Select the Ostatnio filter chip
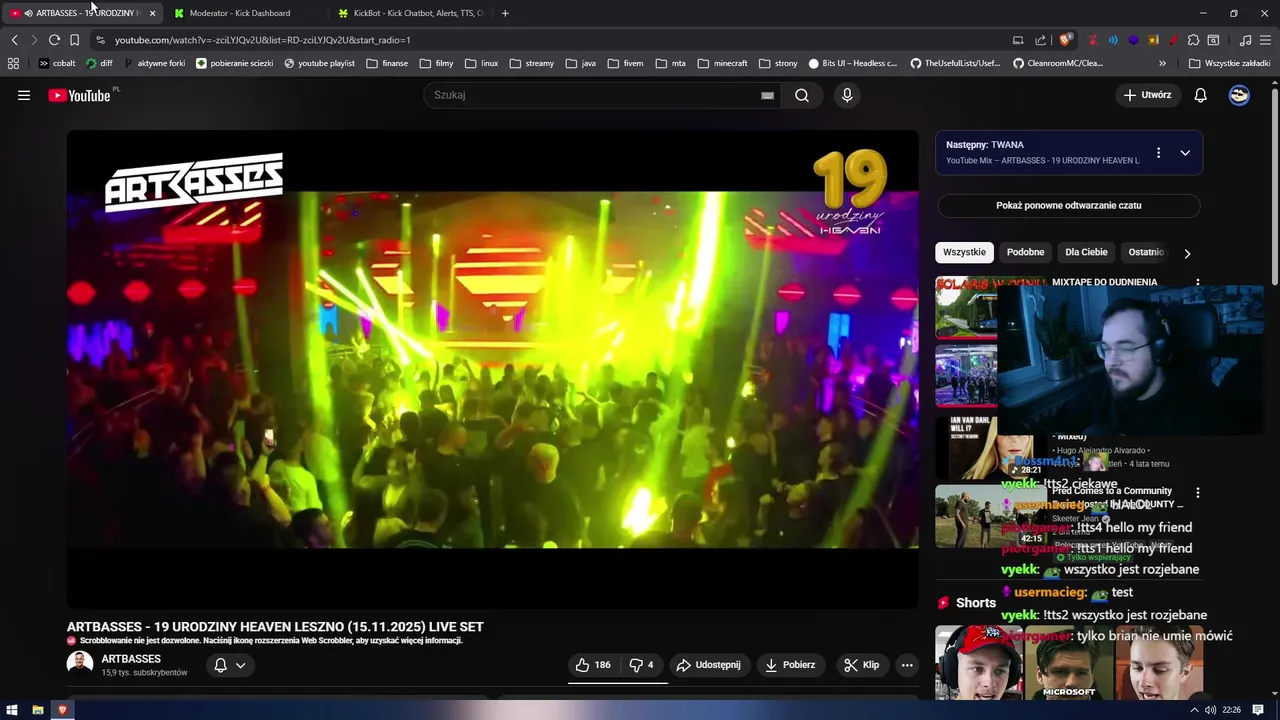 pyautogui.click(x=1145, y=252)
